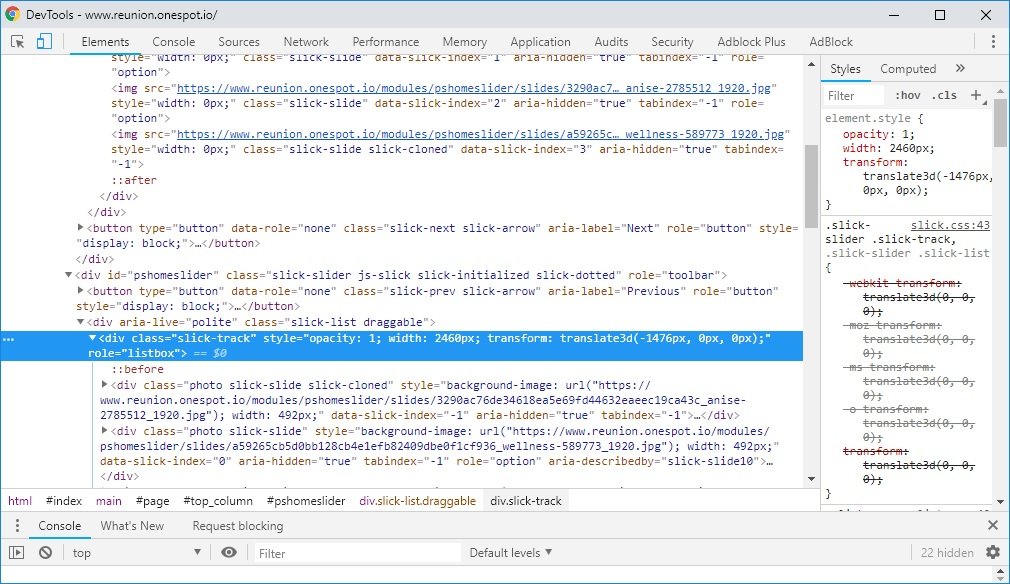The image size is (1010, 584).
Task: Click the Elements panel scroll-down arrow
Action: click(x=811, y=478)
